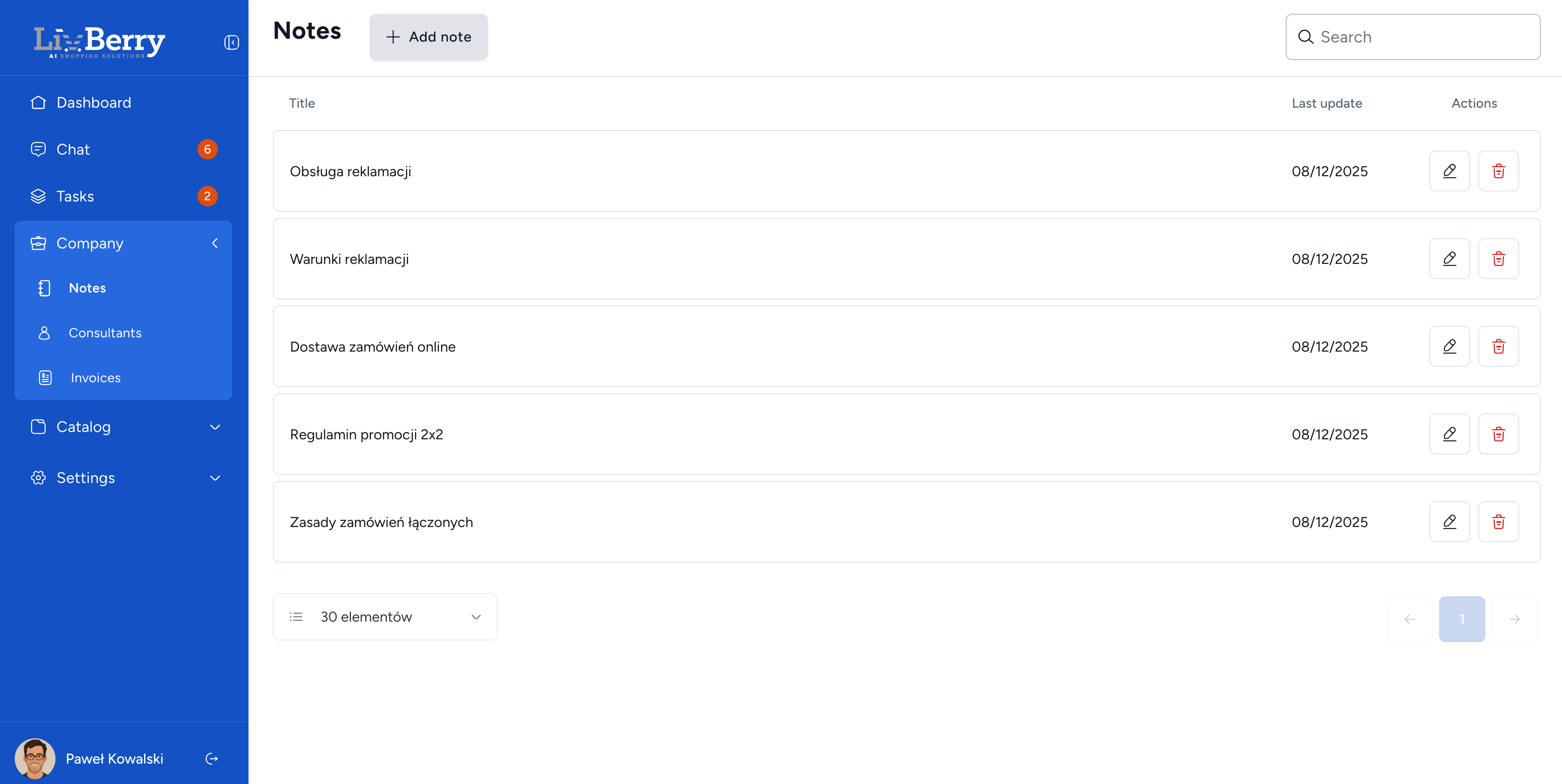
Task: Select the Notes menu item in sidebar
Action: (x=87, y=288)
